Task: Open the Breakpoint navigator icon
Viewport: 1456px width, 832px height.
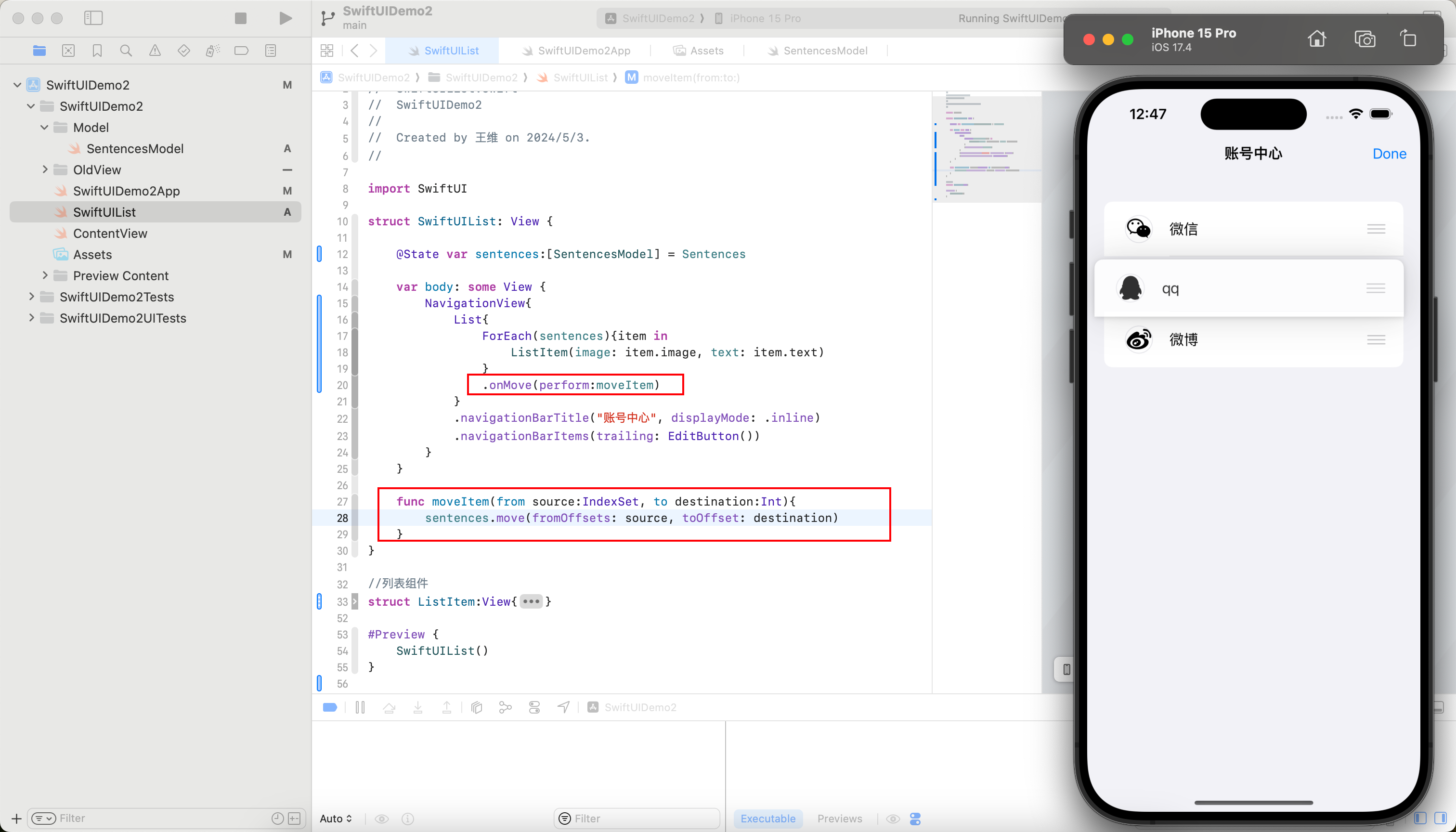Action: click(x=242, y=51)
